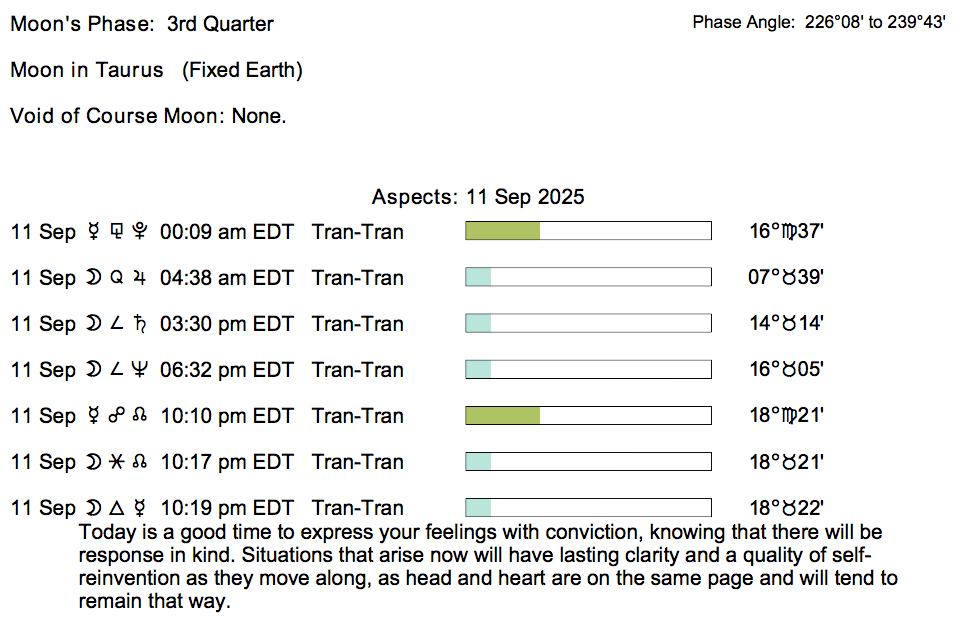Viewport: 962px width, 624px height.
Task: Click the "Moon in Taurus" label
Action: 87,70
